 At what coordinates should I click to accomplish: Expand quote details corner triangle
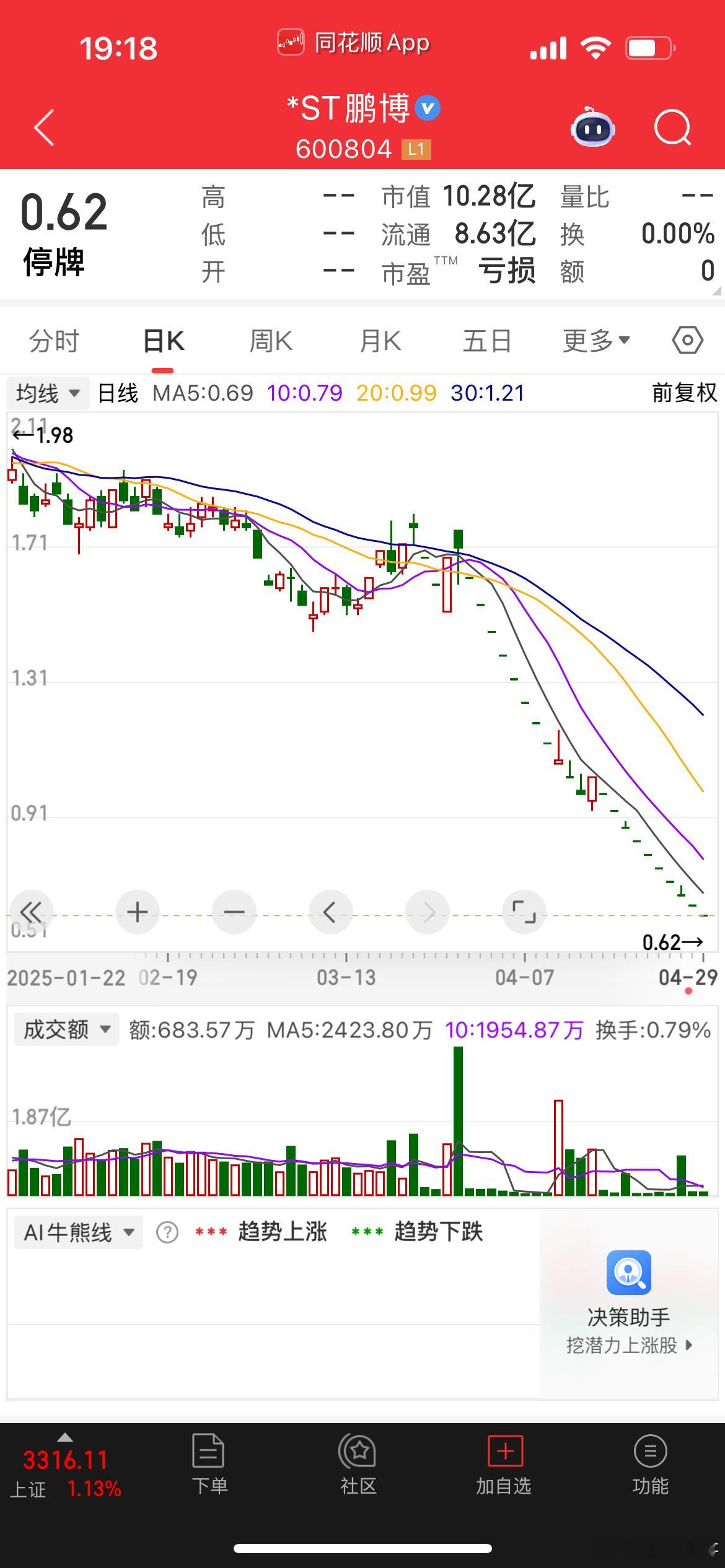pos(716,290)
